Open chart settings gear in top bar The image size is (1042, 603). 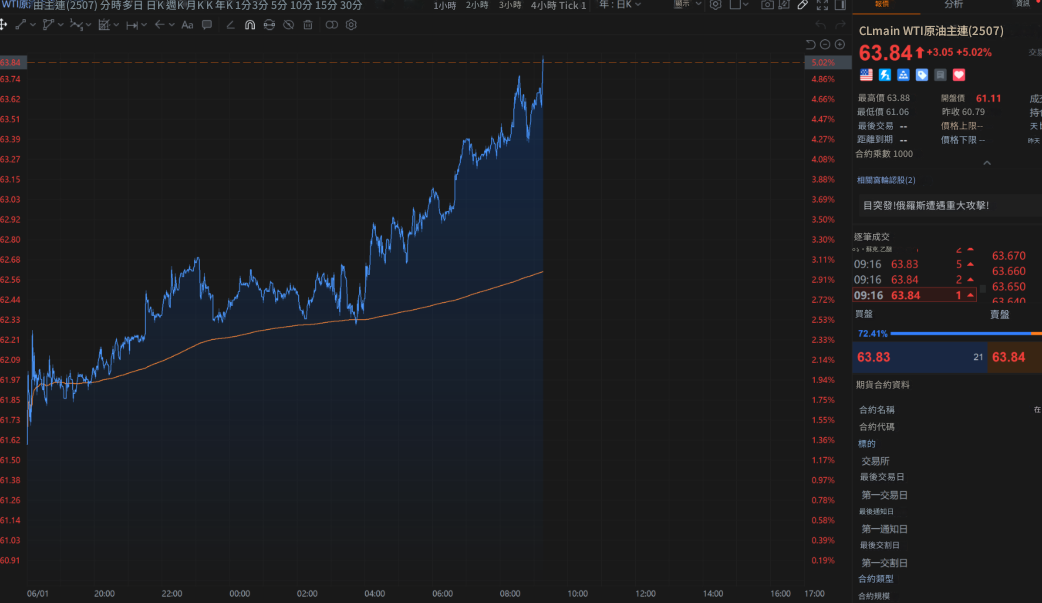point(715,5)
